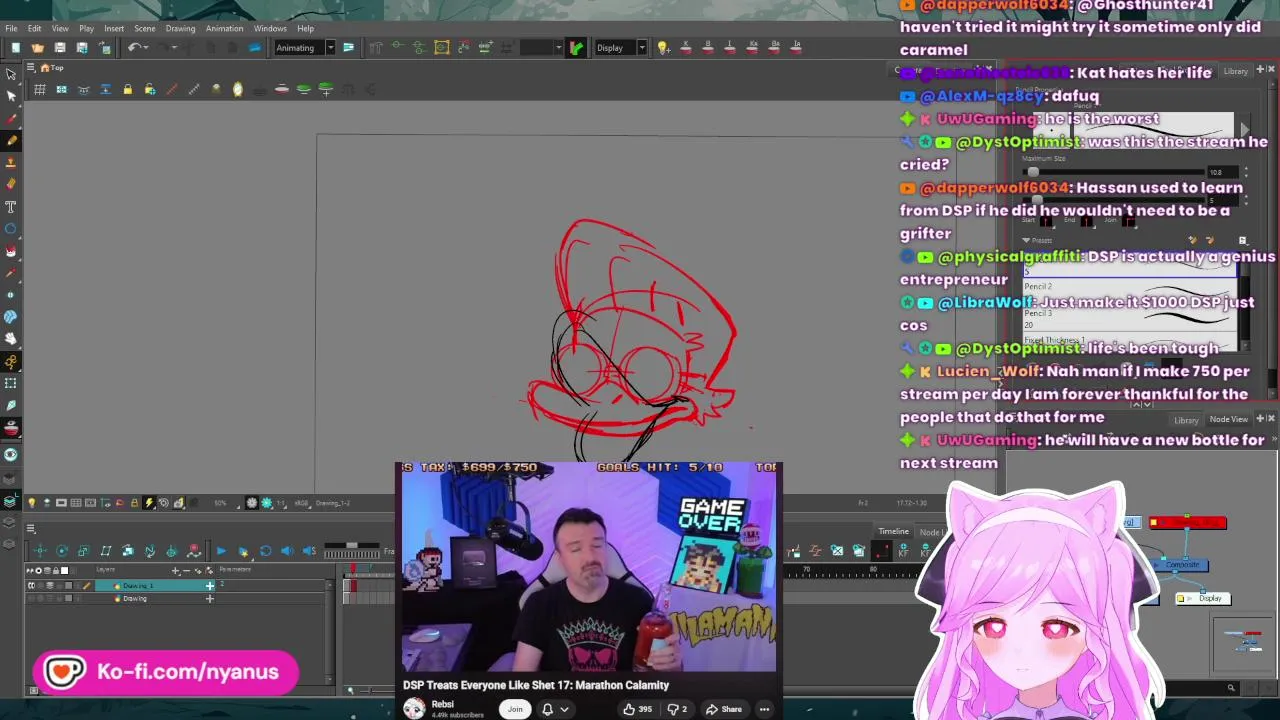
Task: Toggle Sound playback speaker icon
Action: (x=287, y=551)
